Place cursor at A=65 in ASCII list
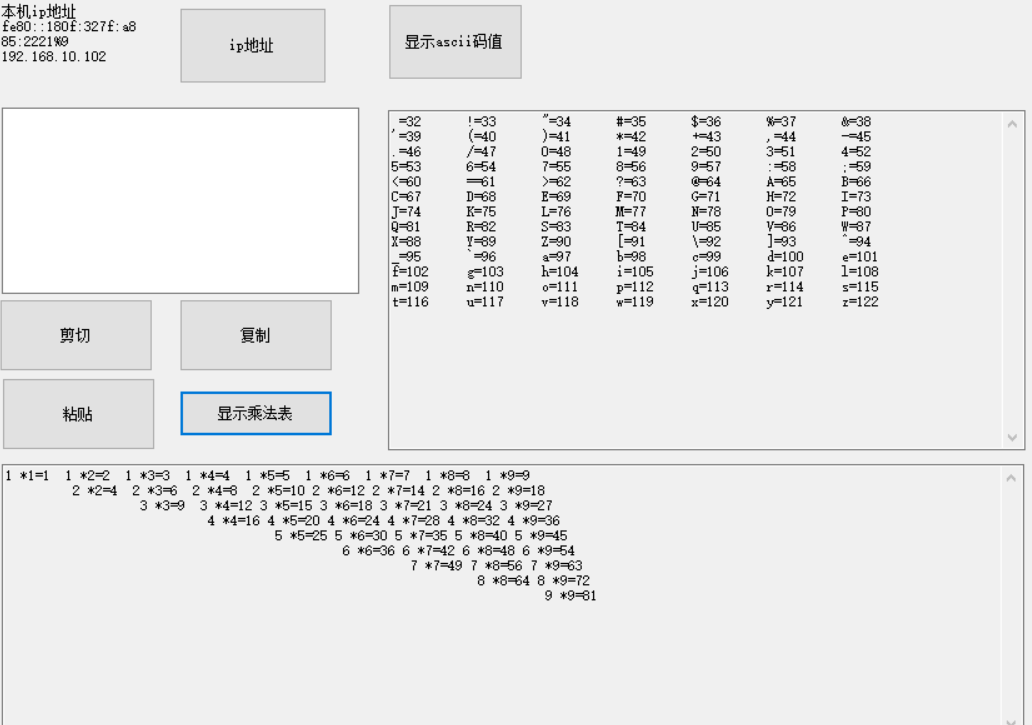Screen dimensions: 1032x725 783,182
